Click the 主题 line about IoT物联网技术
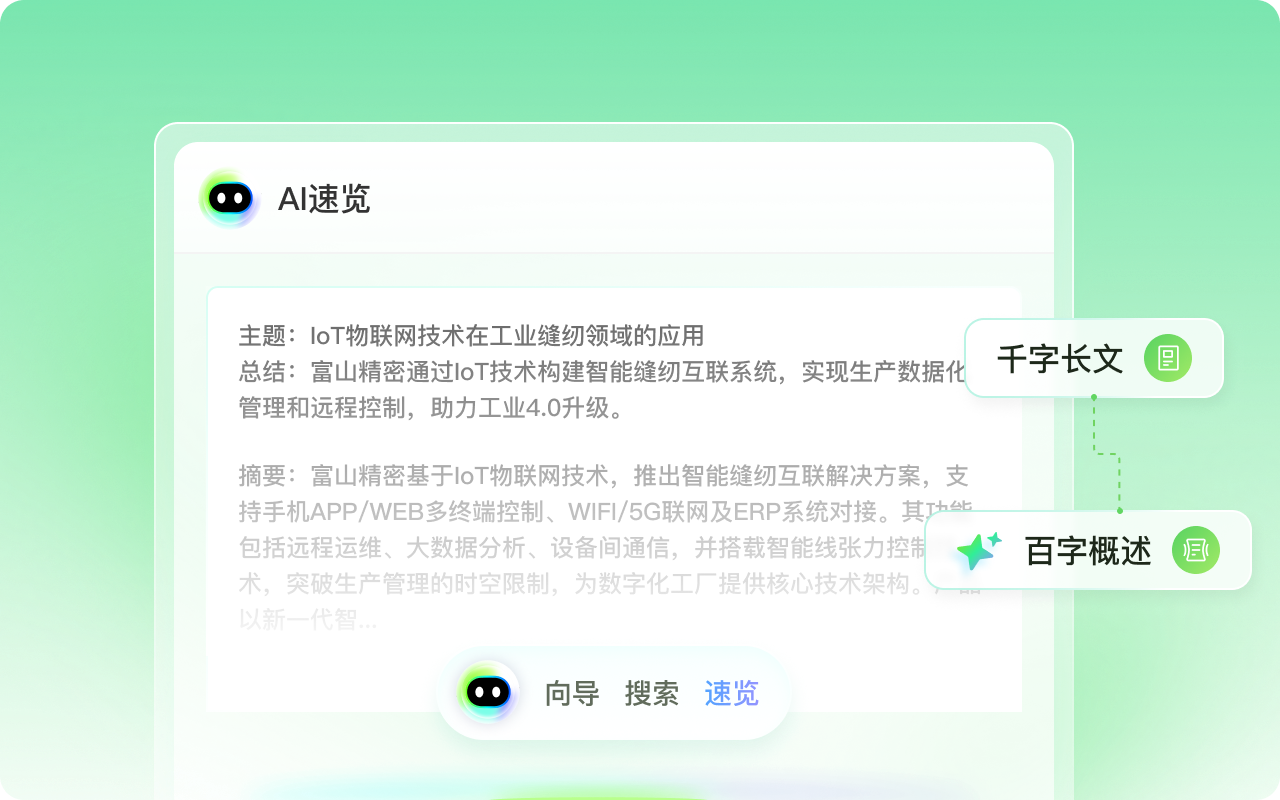 (472, 335)
